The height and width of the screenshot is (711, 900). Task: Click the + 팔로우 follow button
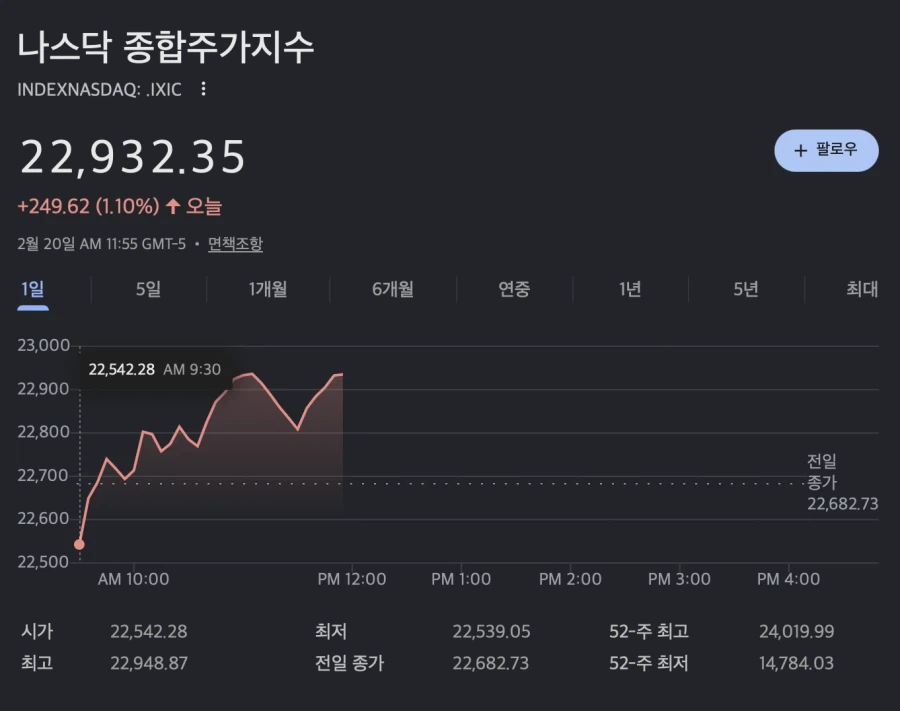(827, 150)
